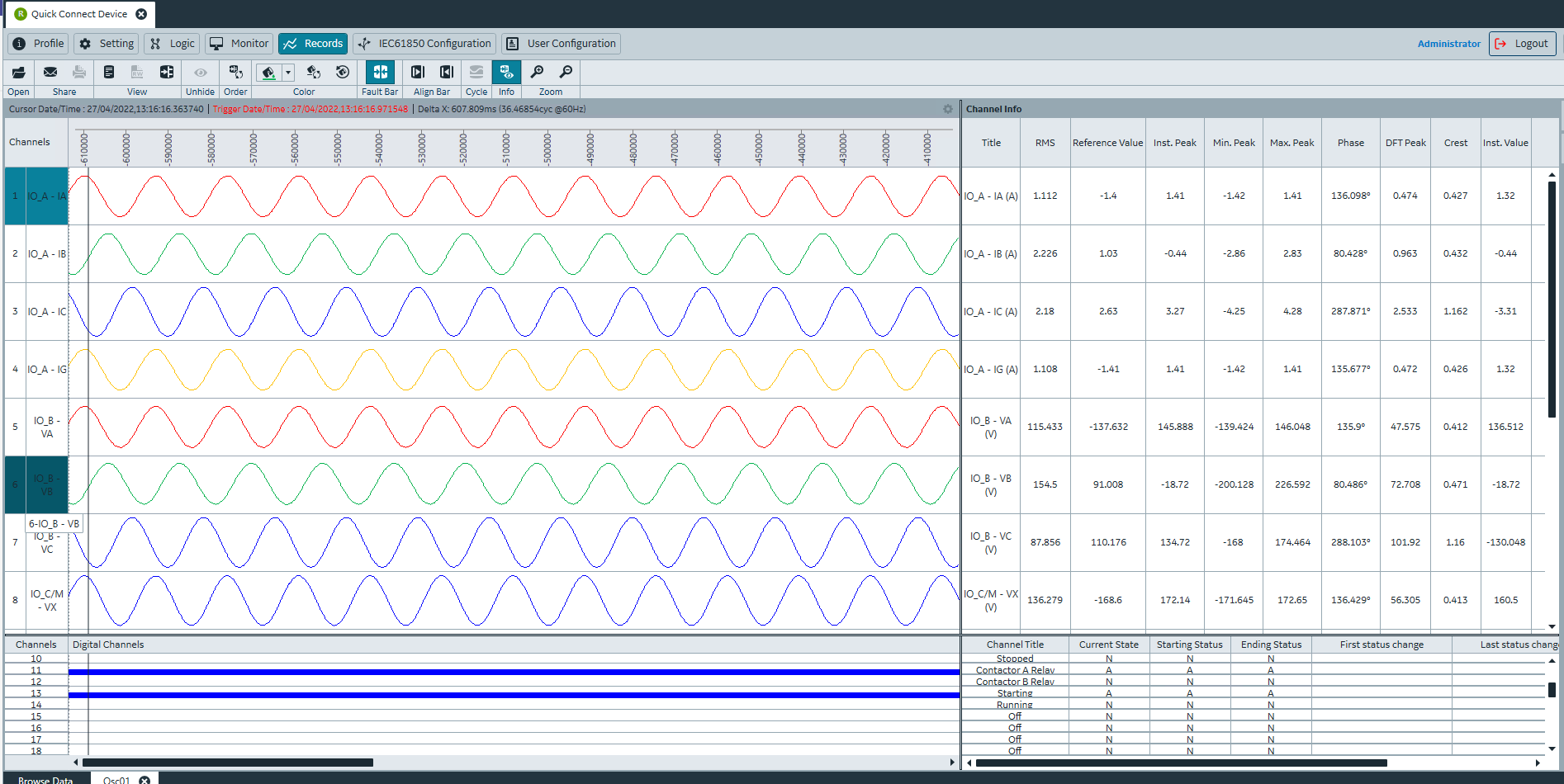Select channel 1 IO_A - IA row
The image size is (1564, 784).
point(36,196)
